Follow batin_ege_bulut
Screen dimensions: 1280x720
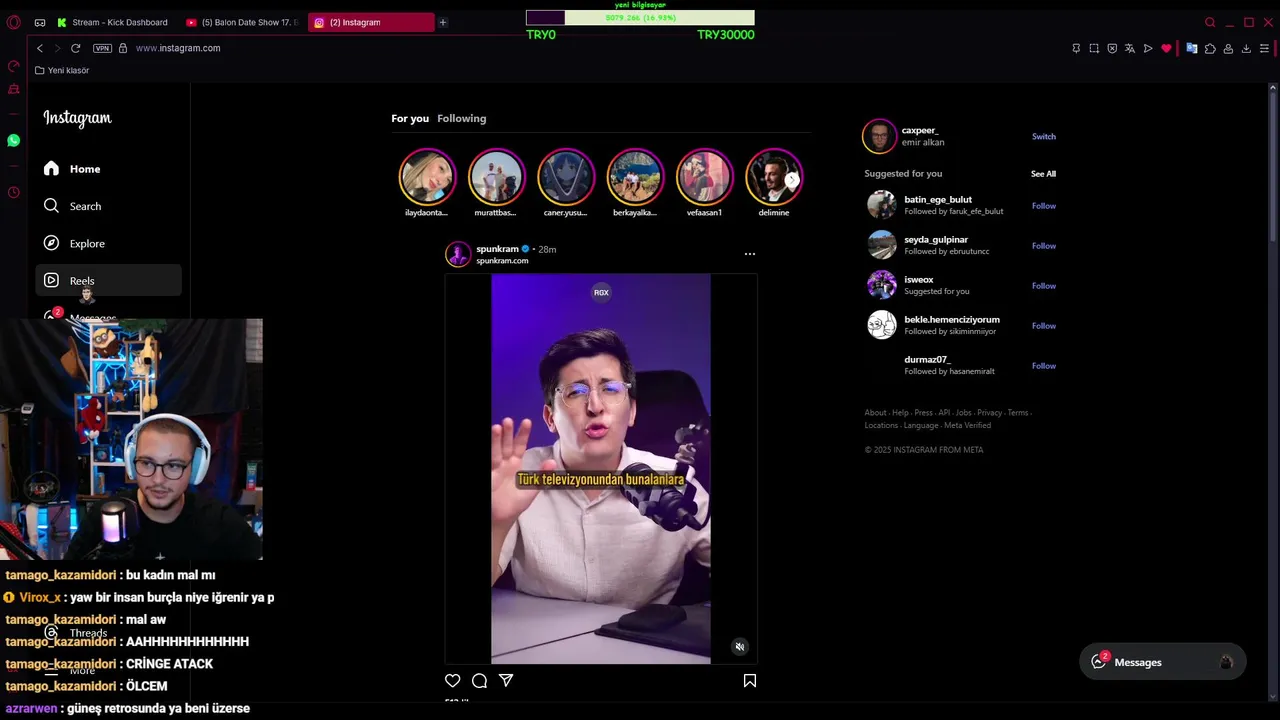pos(1043,206)
